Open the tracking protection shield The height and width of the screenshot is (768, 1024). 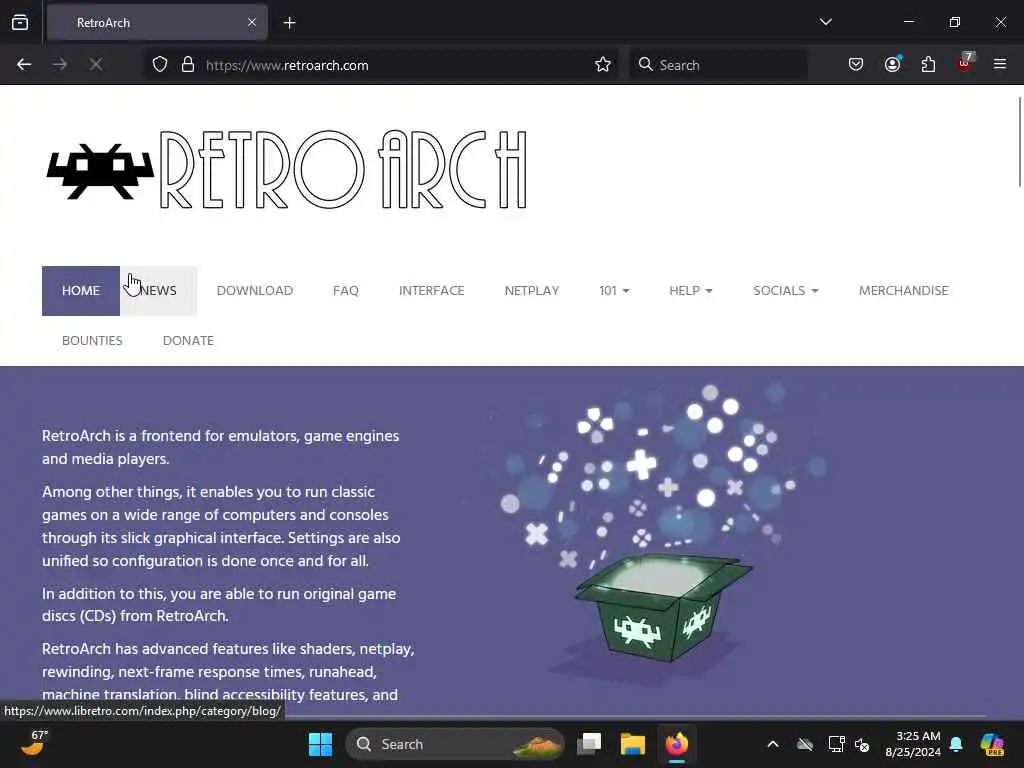[x=160, y=65]
